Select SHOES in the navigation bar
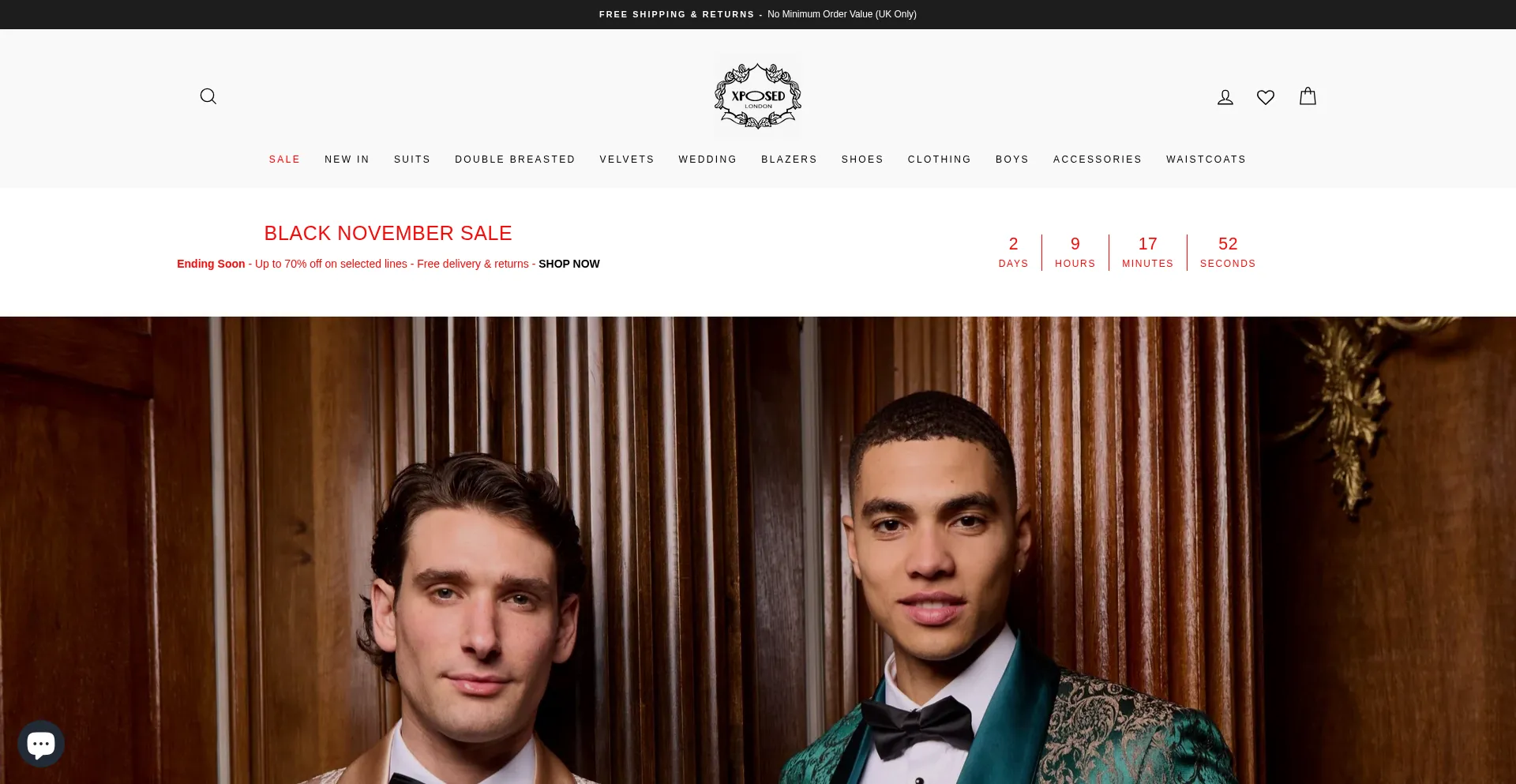 (x=862, y=159)
